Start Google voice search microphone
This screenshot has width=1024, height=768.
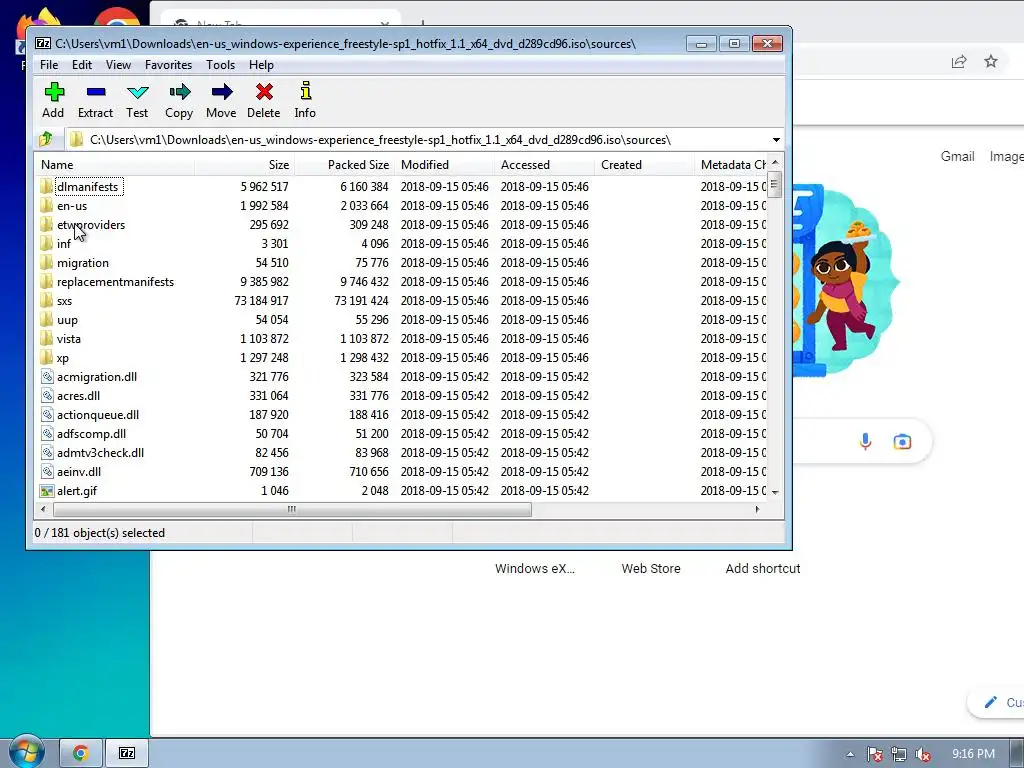865,441
